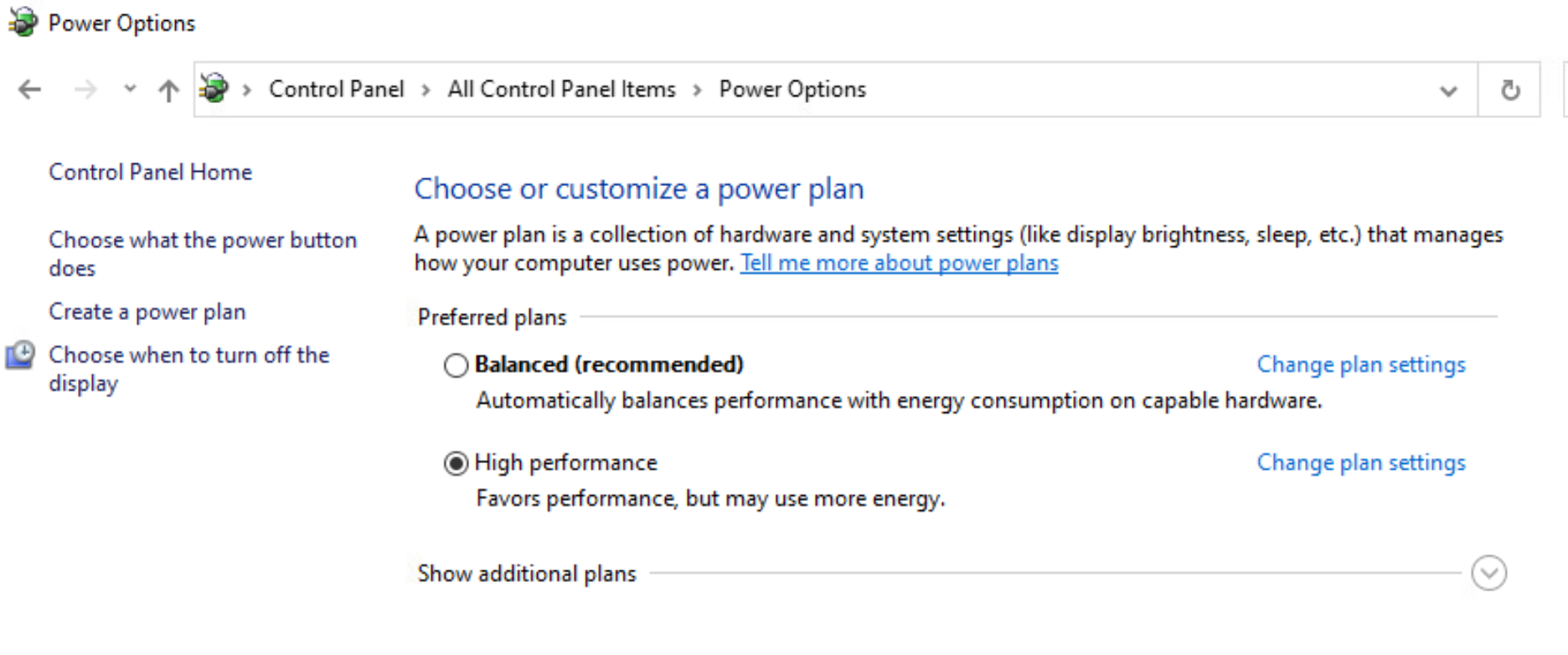Image resolution: width=1568 pixels, height=655 pixels.
Task: Select the High performance radio button
Action: pos(456,463)
